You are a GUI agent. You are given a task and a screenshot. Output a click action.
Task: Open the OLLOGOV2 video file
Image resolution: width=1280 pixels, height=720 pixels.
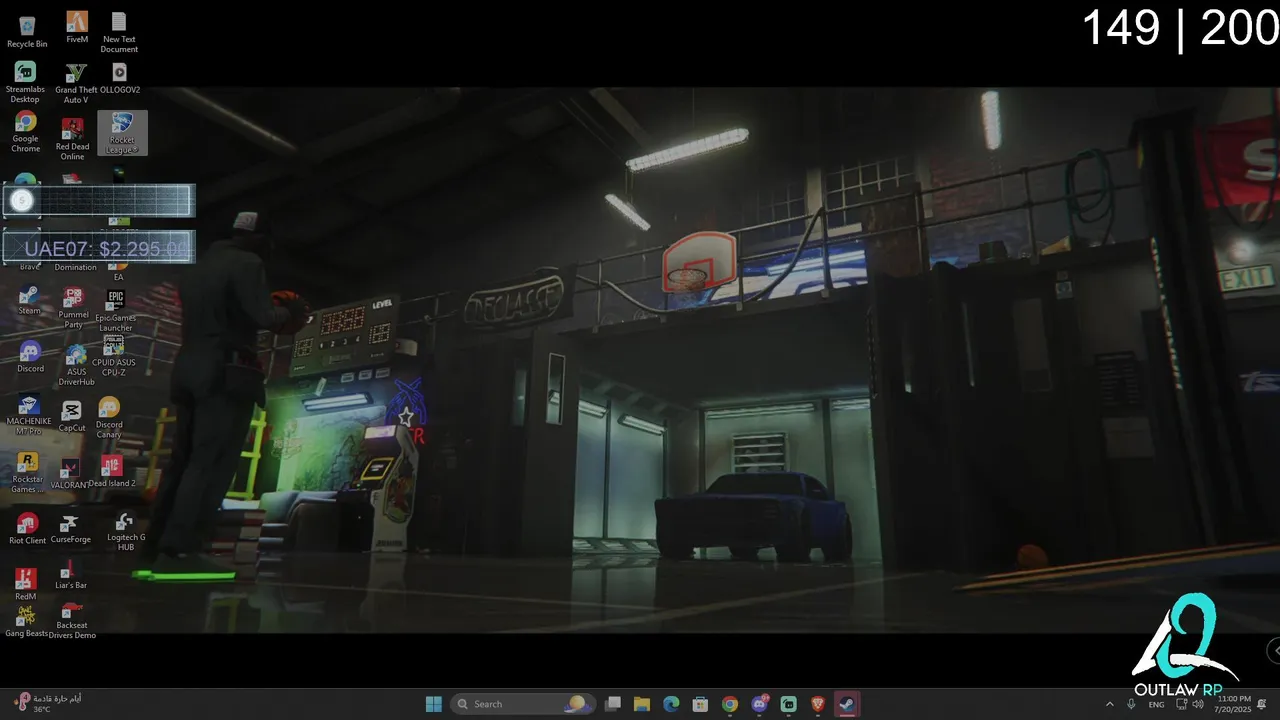tap(119, 78)
